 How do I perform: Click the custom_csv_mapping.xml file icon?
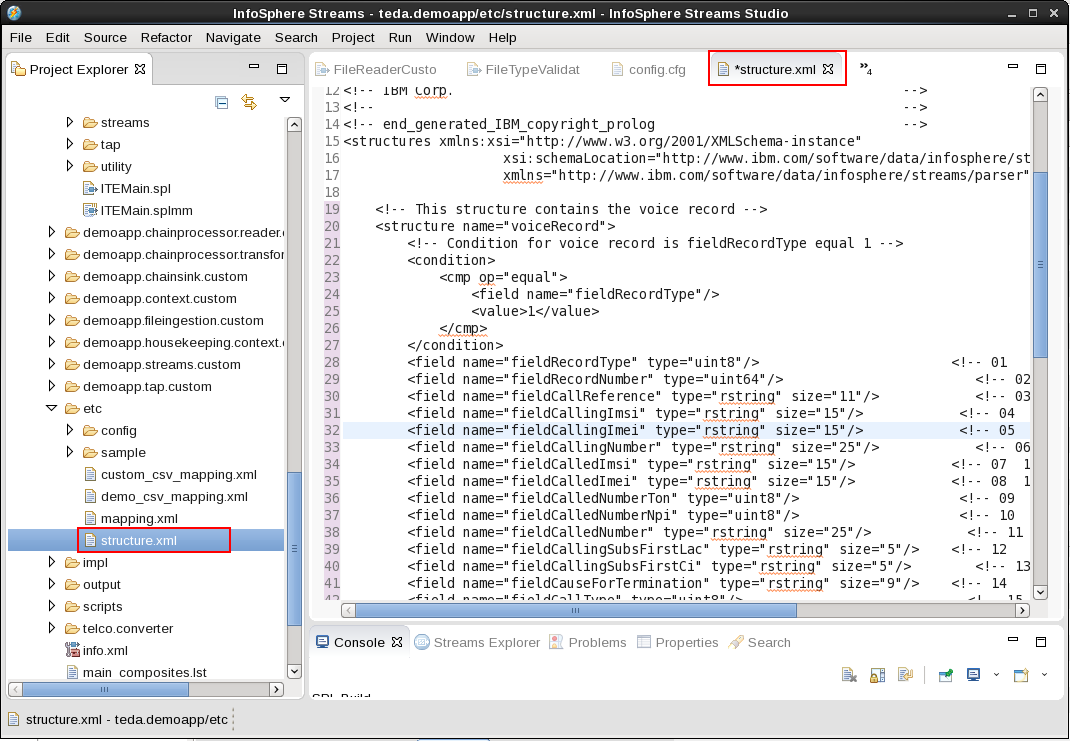(90, 474)
